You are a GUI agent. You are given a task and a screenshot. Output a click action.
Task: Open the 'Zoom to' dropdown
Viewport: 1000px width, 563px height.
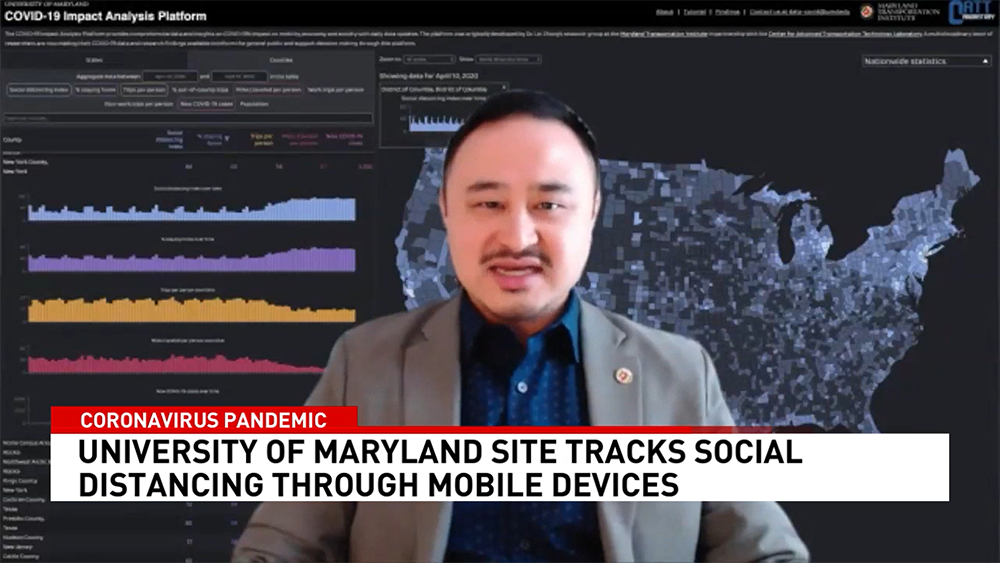coord(429,59)
